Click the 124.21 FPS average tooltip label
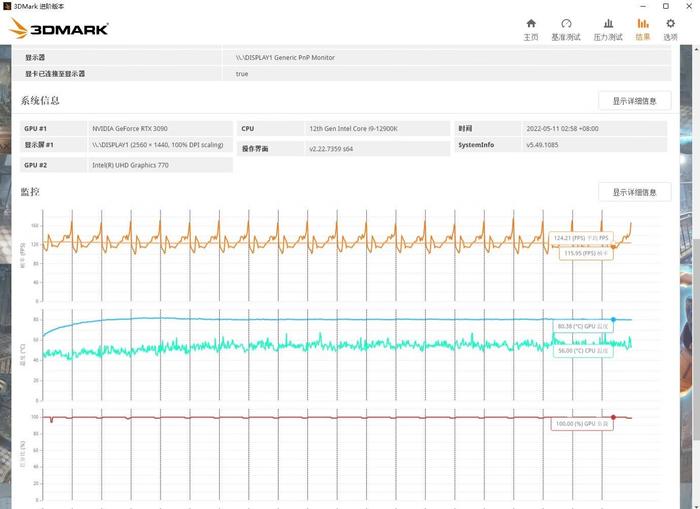This screenshot has width=700, height=509. click(x=581, y=238)
